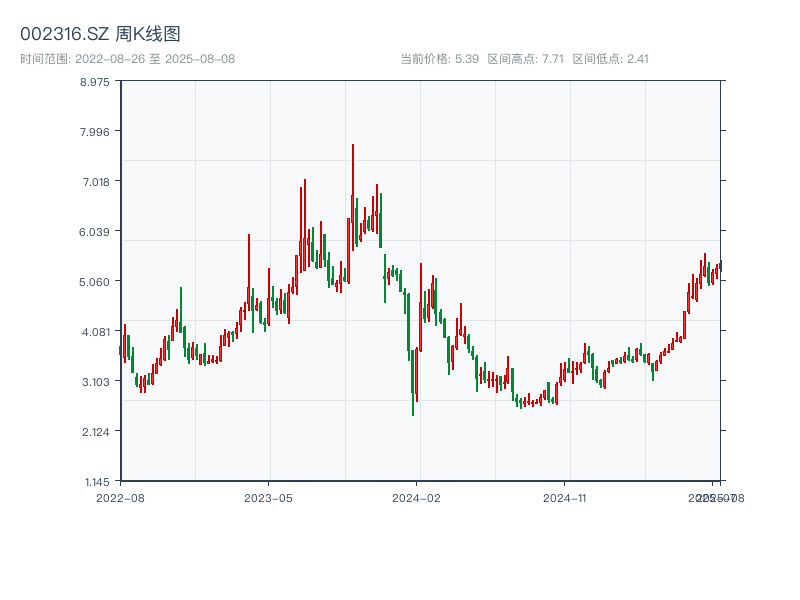Image resolution: width=800 pixels, height=600 pixels.
Task: Click x-axis date label 2024-11
Action: point(564,498)
